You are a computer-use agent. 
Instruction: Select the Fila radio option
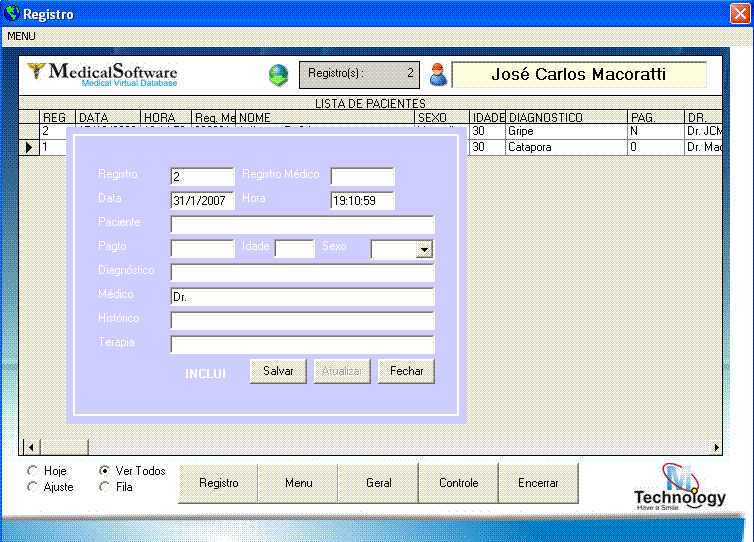point(104,487)
